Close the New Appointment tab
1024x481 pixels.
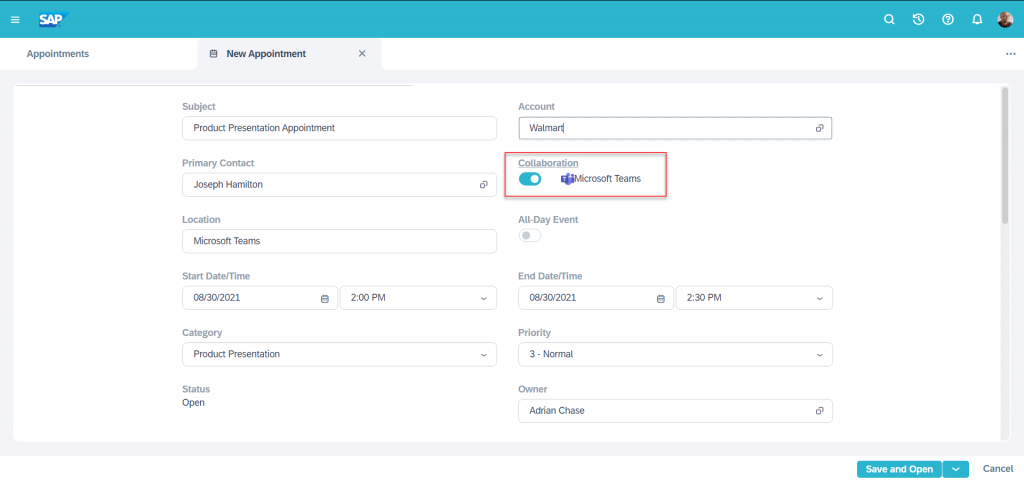(x=362, y=54)
